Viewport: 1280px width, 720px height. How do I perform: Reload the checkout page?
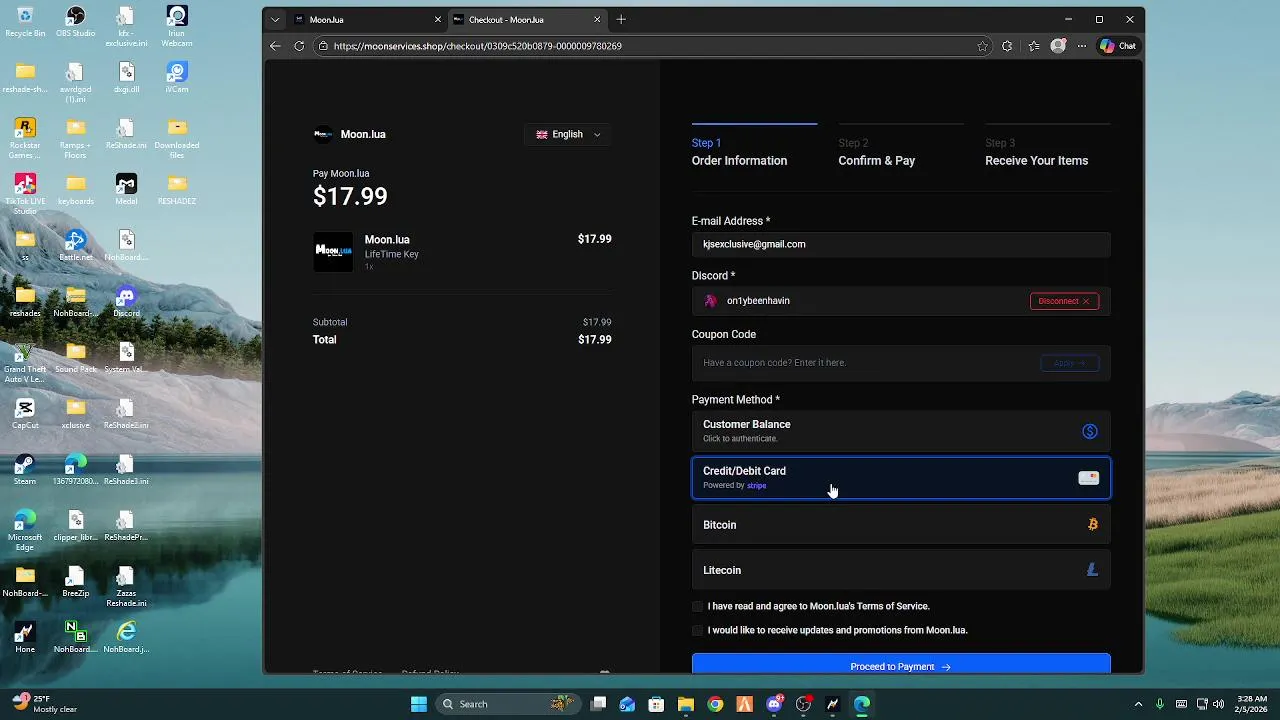pyautogui.click(x=299, y=46)
